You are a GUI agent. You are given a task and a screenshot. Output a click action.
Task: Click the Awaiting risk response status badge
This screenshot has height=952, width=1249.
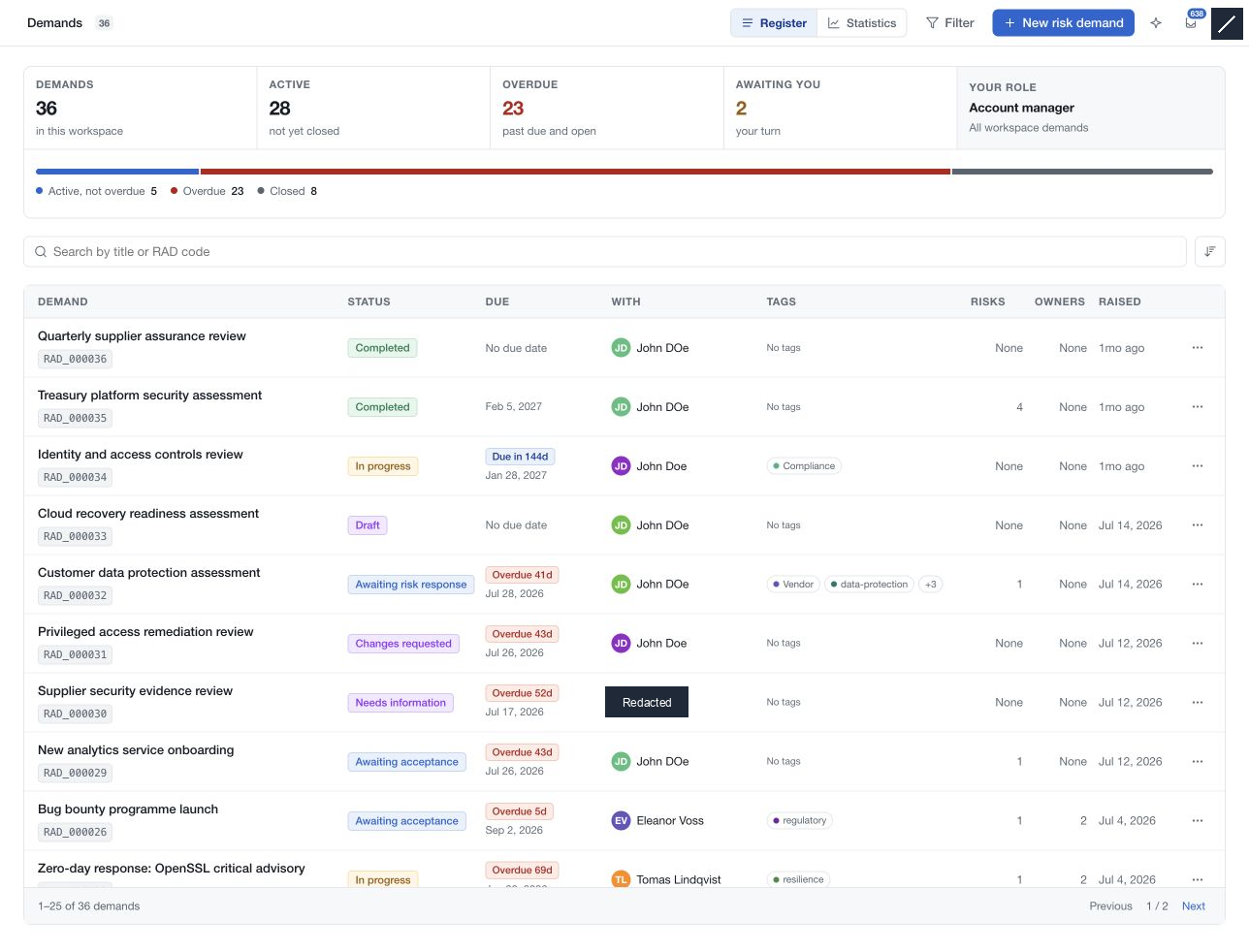411,585
